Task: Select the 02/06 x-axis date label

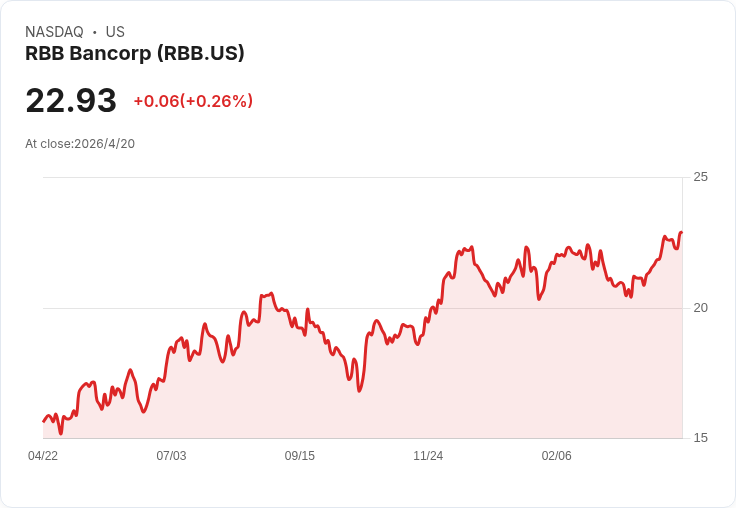Action: click(557, 456)
